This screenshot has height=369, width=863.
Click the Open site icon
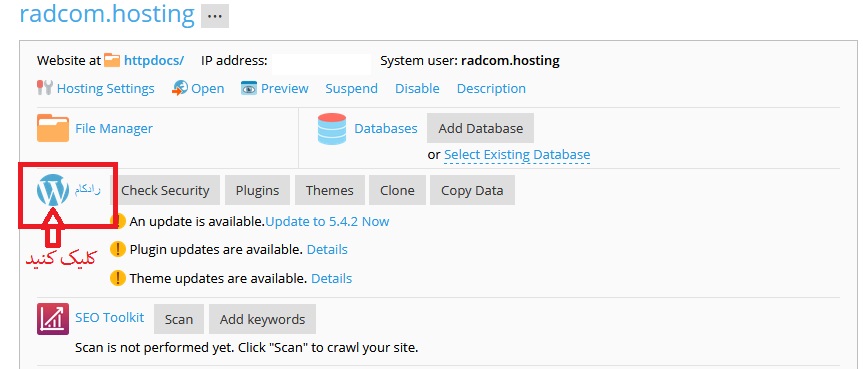point(179,88)
